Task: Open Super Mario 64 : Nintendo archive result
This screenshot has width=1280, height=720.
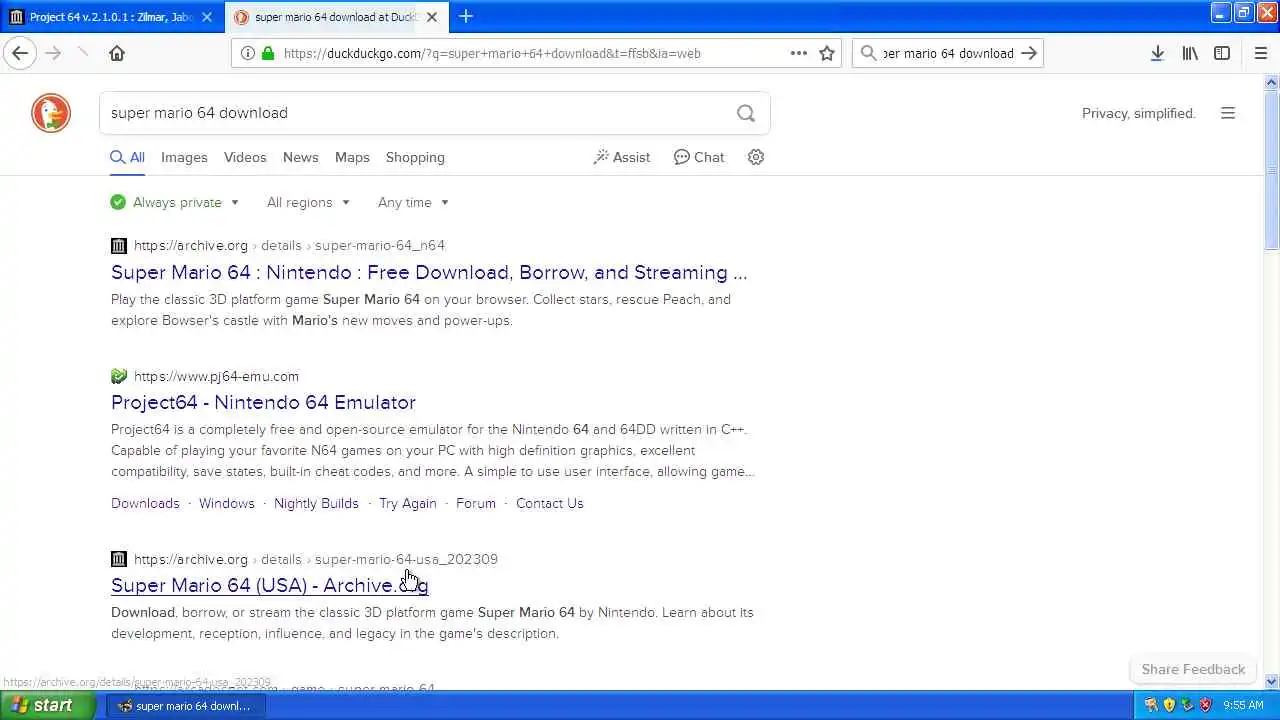Action: pyautogui.click(x=429, y=272)
